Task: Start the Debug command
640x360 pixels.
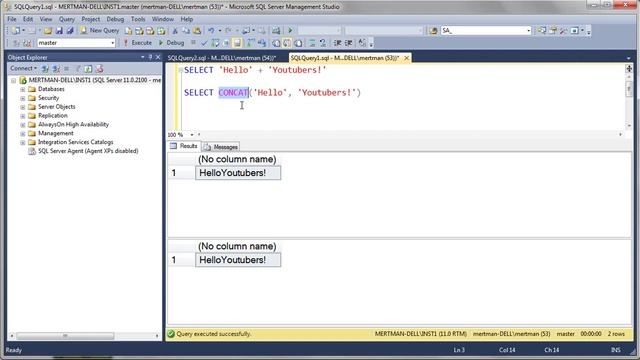Action: 171,43
